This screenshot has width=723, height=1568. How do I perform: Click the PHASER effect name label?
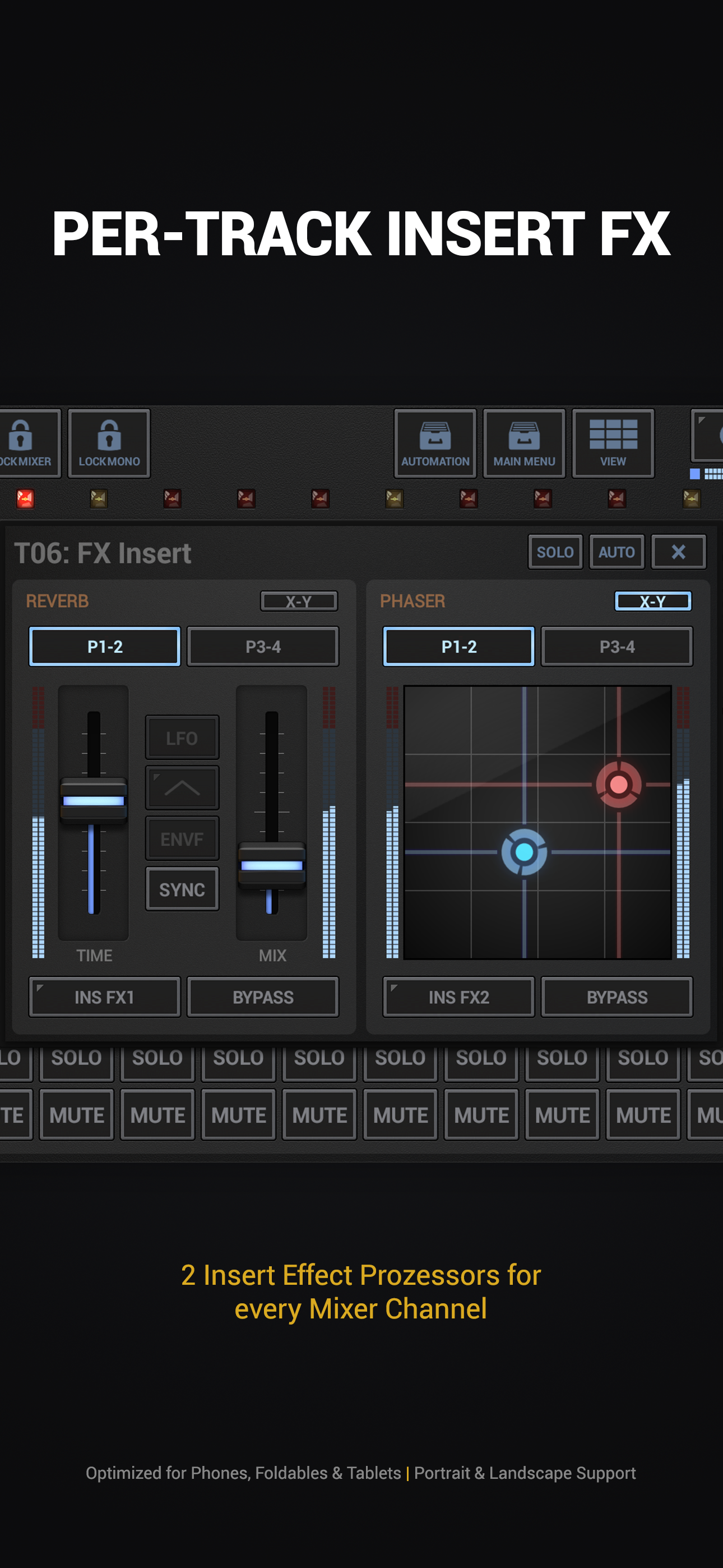413,601
